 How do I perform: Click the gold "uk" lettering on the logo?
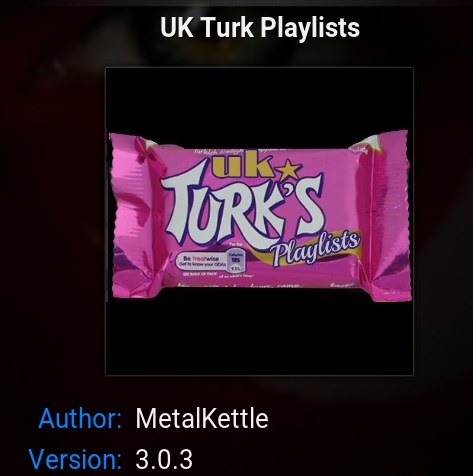[x=243, y=167]
